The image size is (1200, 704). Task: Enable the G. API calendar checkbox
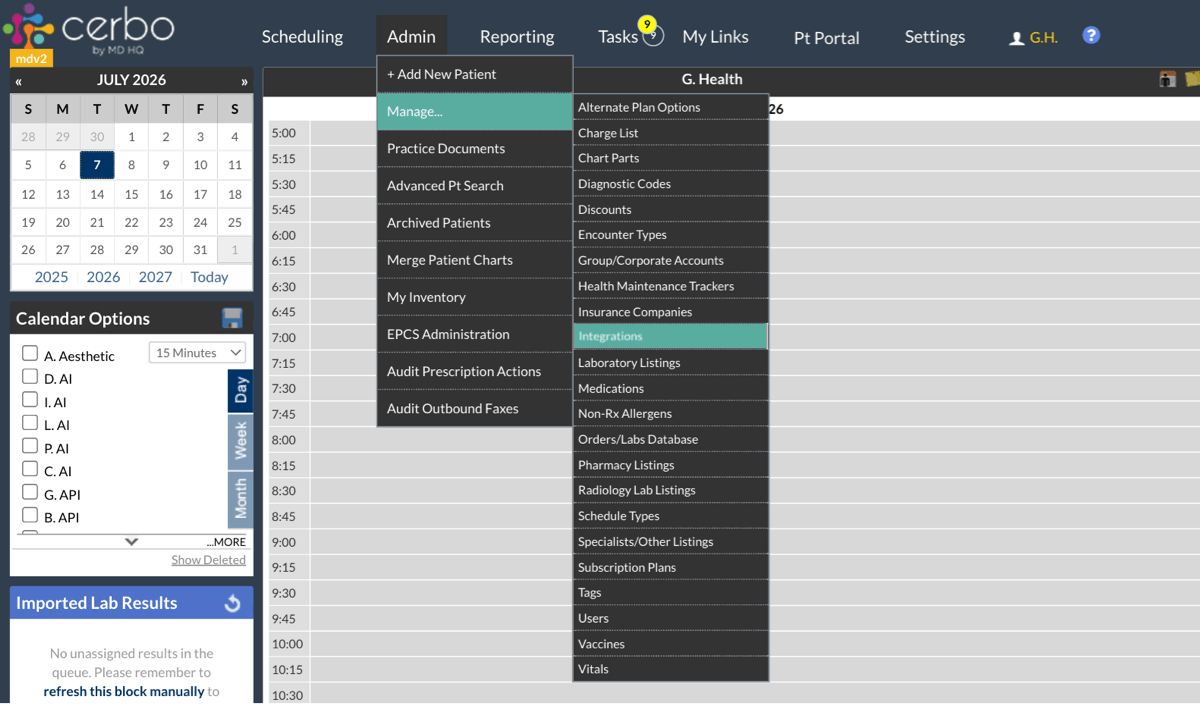[30, 491]
